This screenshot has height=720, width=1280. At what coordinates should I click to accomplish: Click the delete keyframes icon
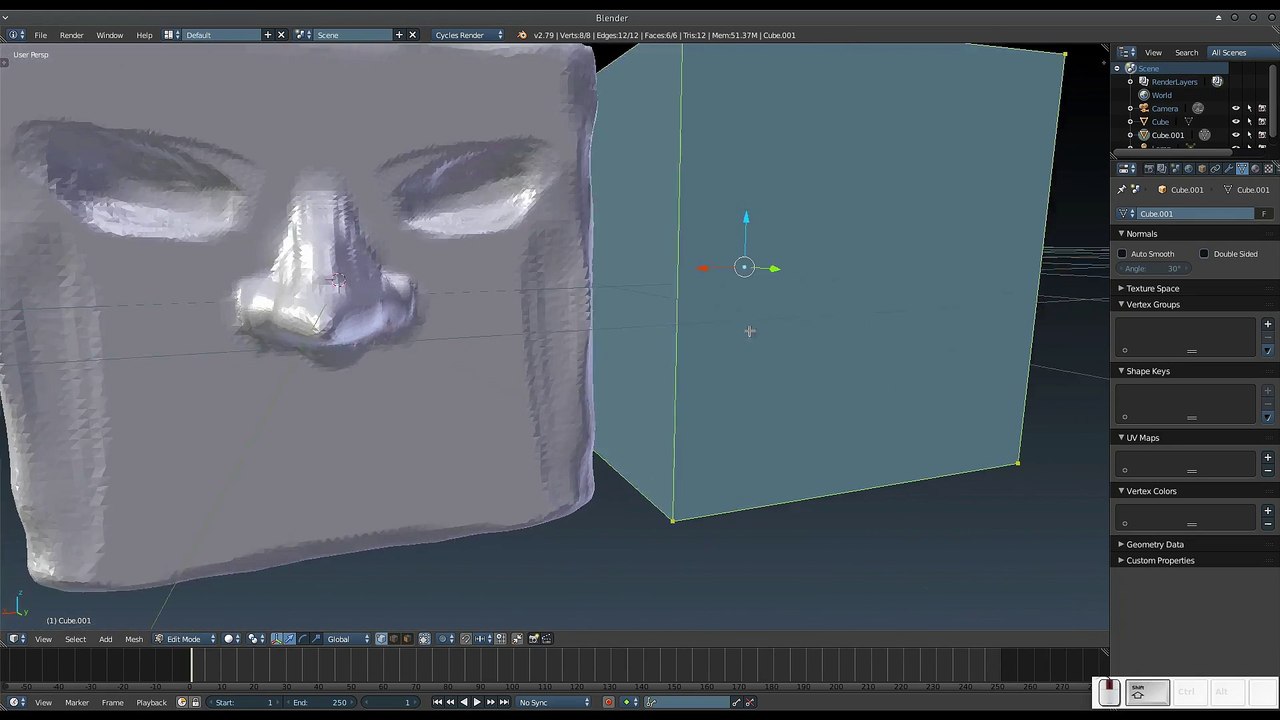(750, 703)
